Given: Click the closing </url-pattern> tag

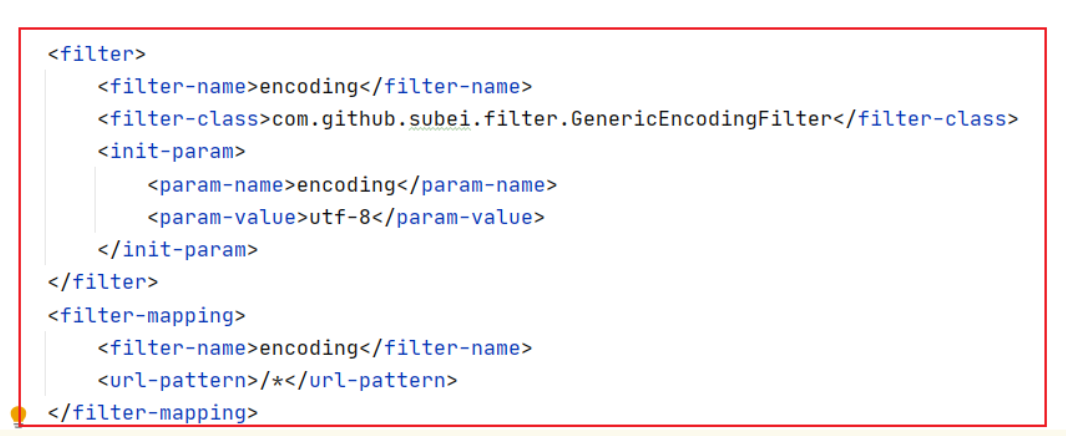Looking at the screenshot, I should tap(371, 380).
